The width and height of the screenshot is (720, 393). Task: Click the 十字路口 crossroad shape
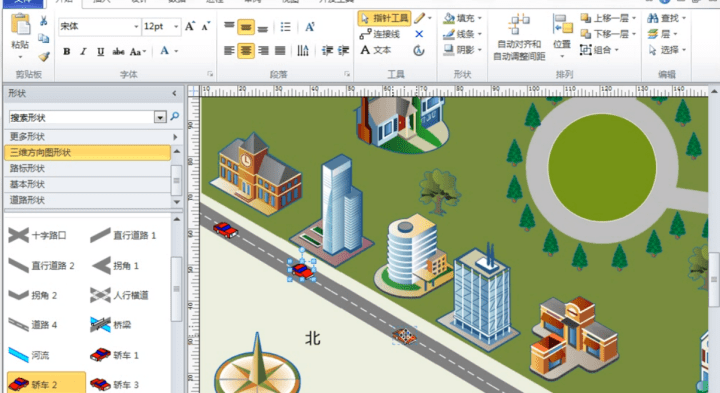click(x=37, y=235)
